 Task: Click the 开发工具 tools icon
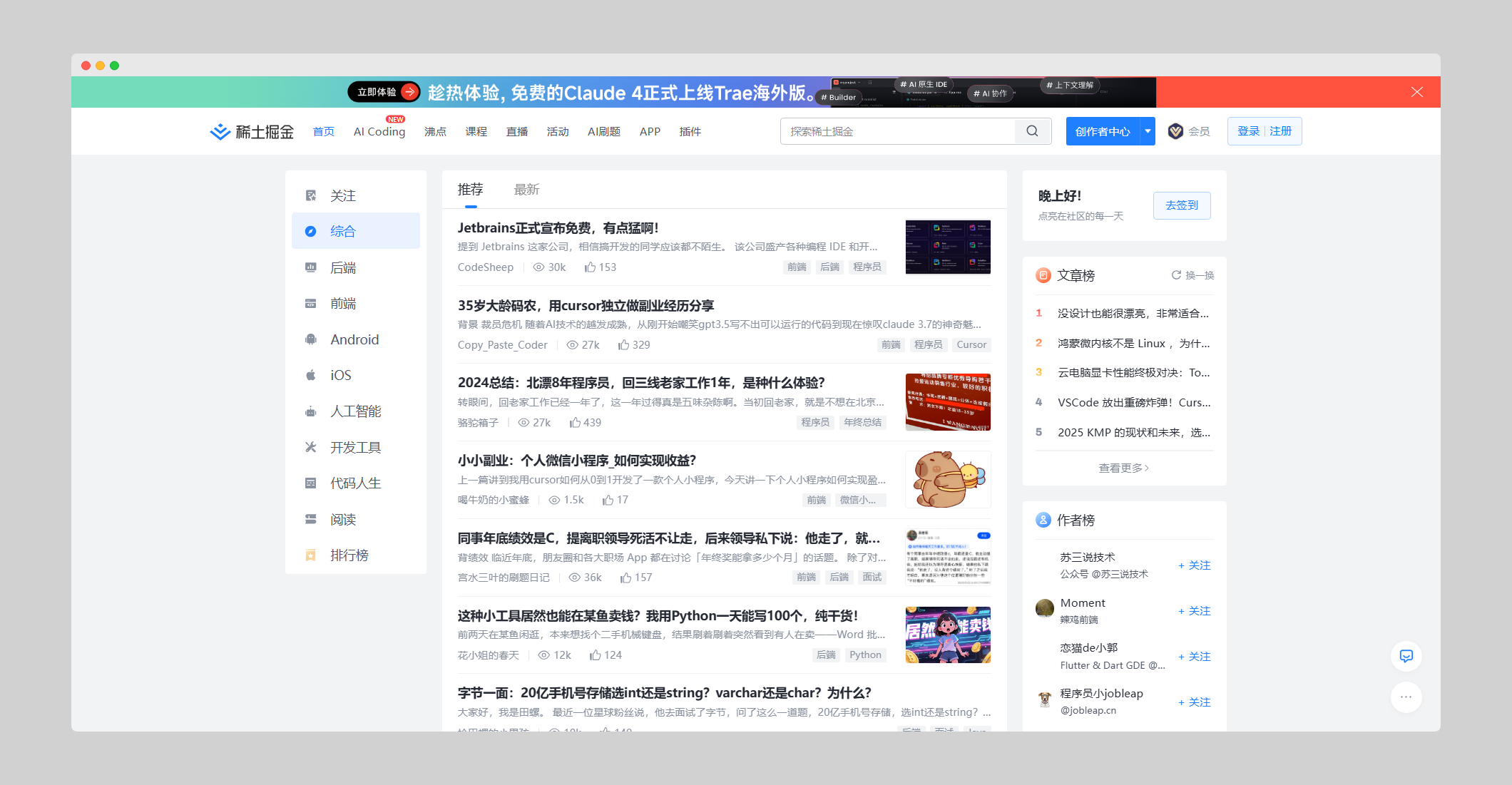pos(311,447)
